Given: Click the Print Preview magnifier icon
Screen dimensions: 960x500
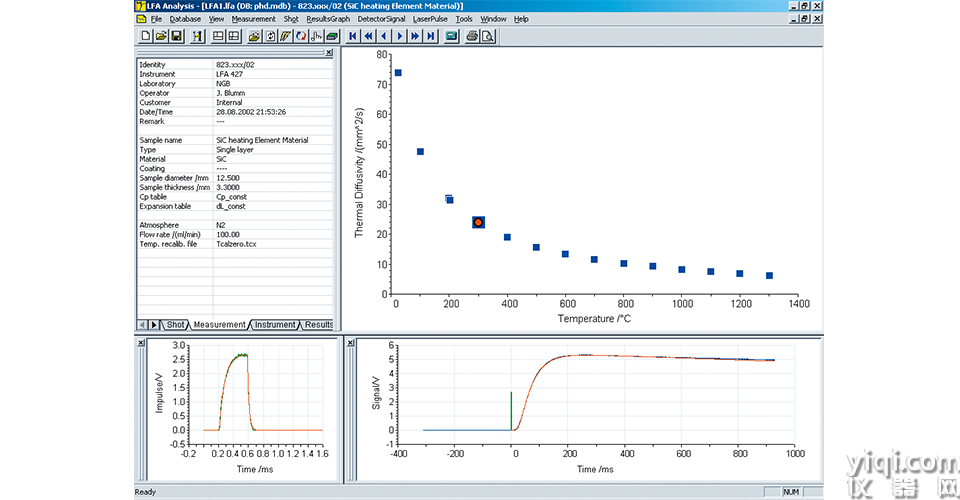Looking at the screenshot, I should 487,36.
